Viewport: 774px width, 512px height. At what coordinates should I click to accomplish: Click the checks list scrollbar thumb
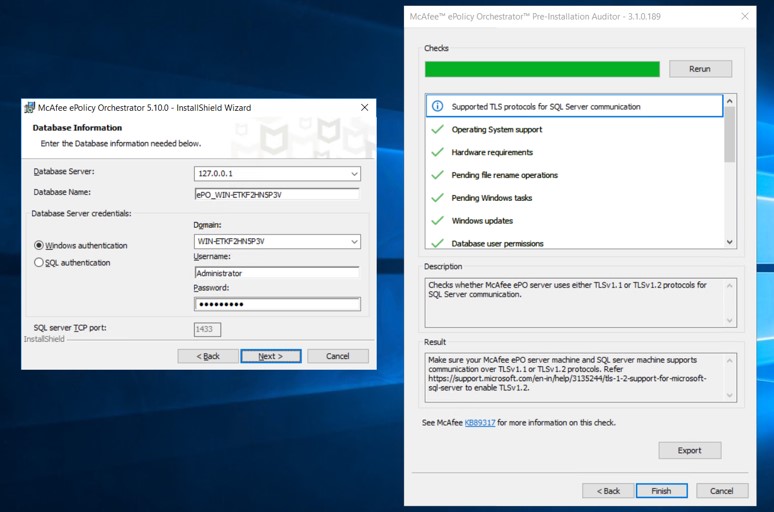pyautogui.click(x=730, y=134)
